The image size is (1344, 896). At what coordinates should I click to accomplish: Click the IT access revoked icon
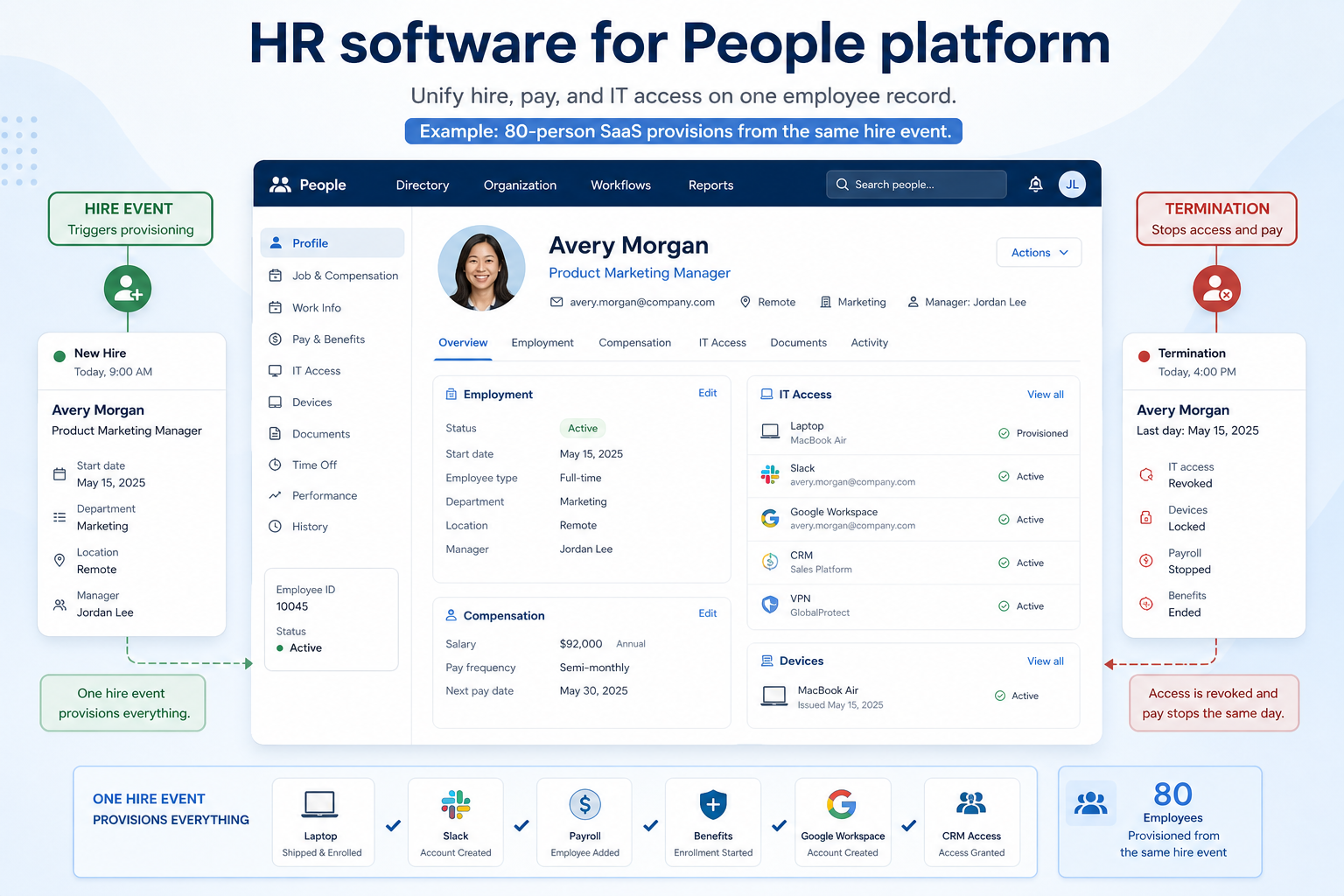click(1146, 475)
